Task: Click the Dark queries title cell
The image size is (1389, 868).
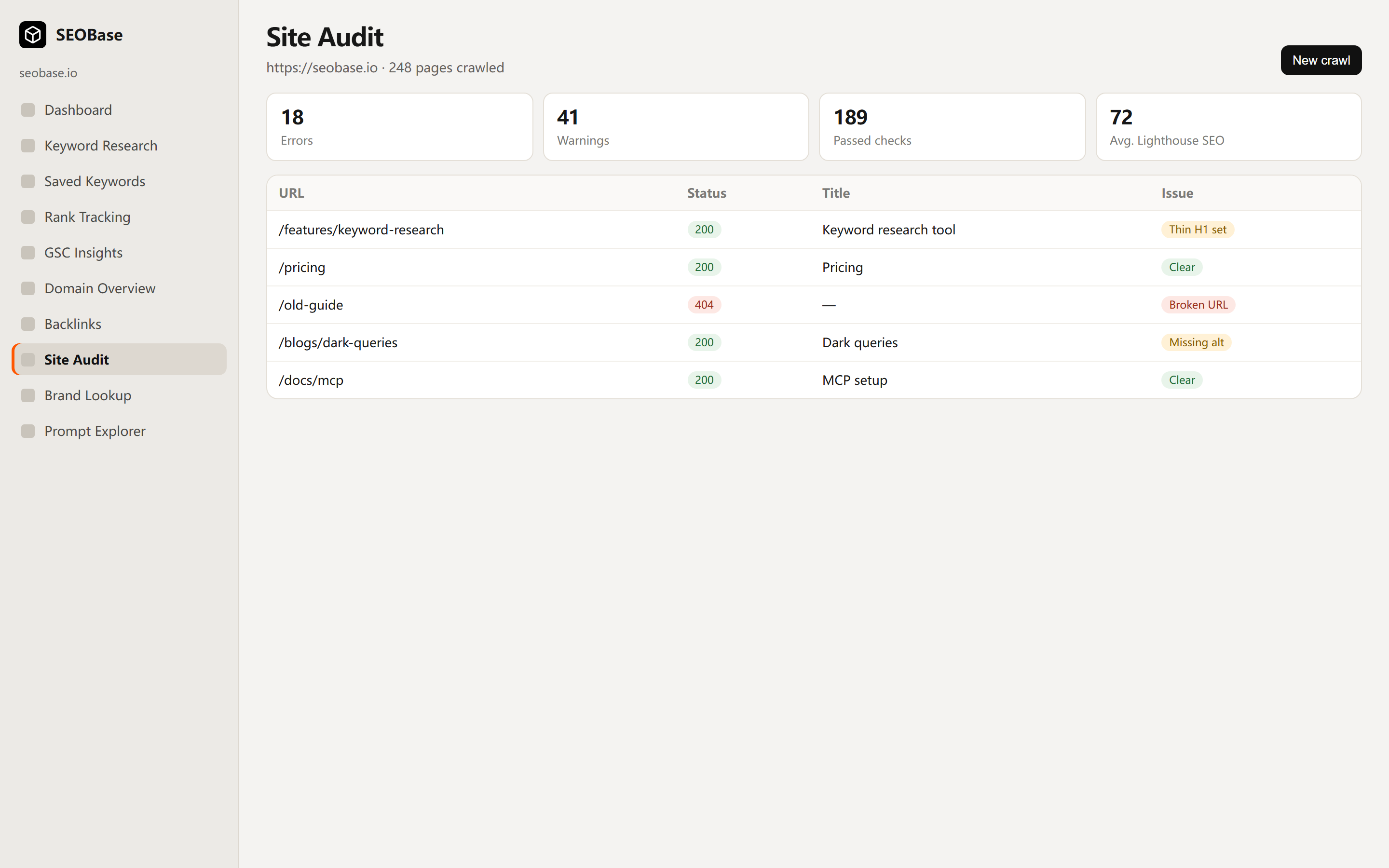Action: click(x=860, y=343)
